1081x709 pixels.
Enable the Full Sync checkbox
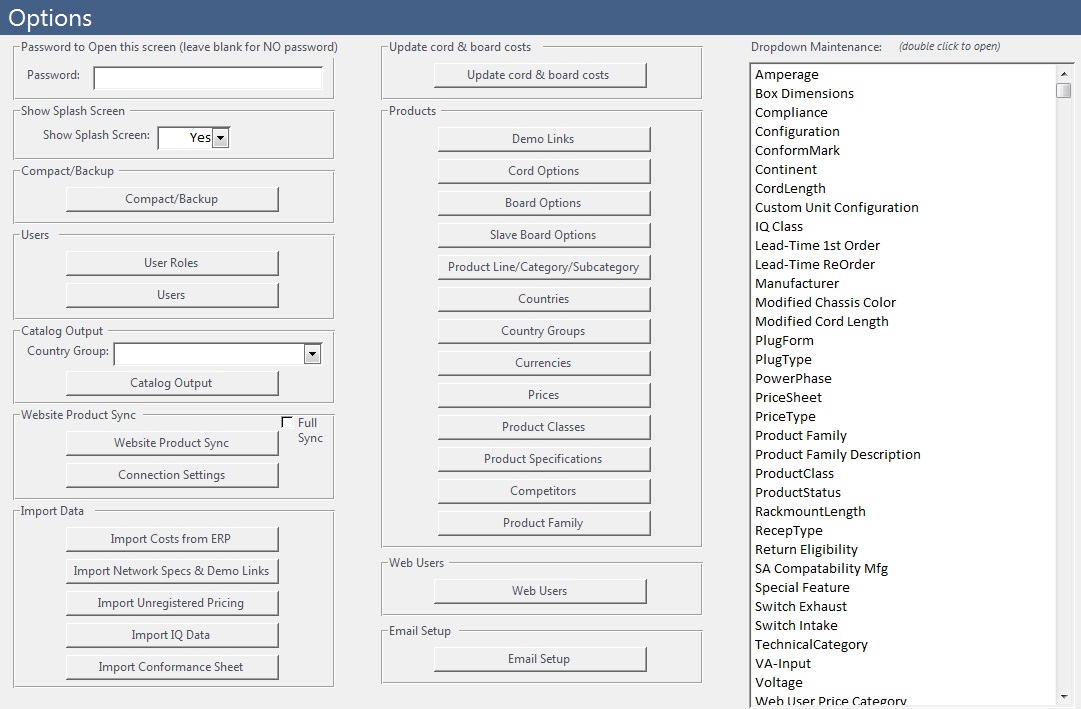pyautogui.click(x=287, y=422)
